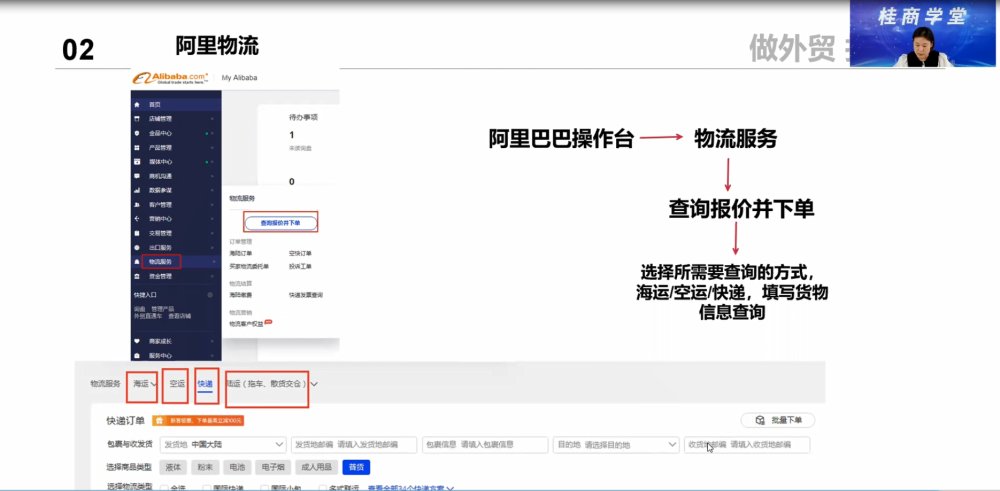The height and width of the screenshot is (491, 1000).
Task: Click the shield icon below 店铺管理
Action: (x=136, y=133)
